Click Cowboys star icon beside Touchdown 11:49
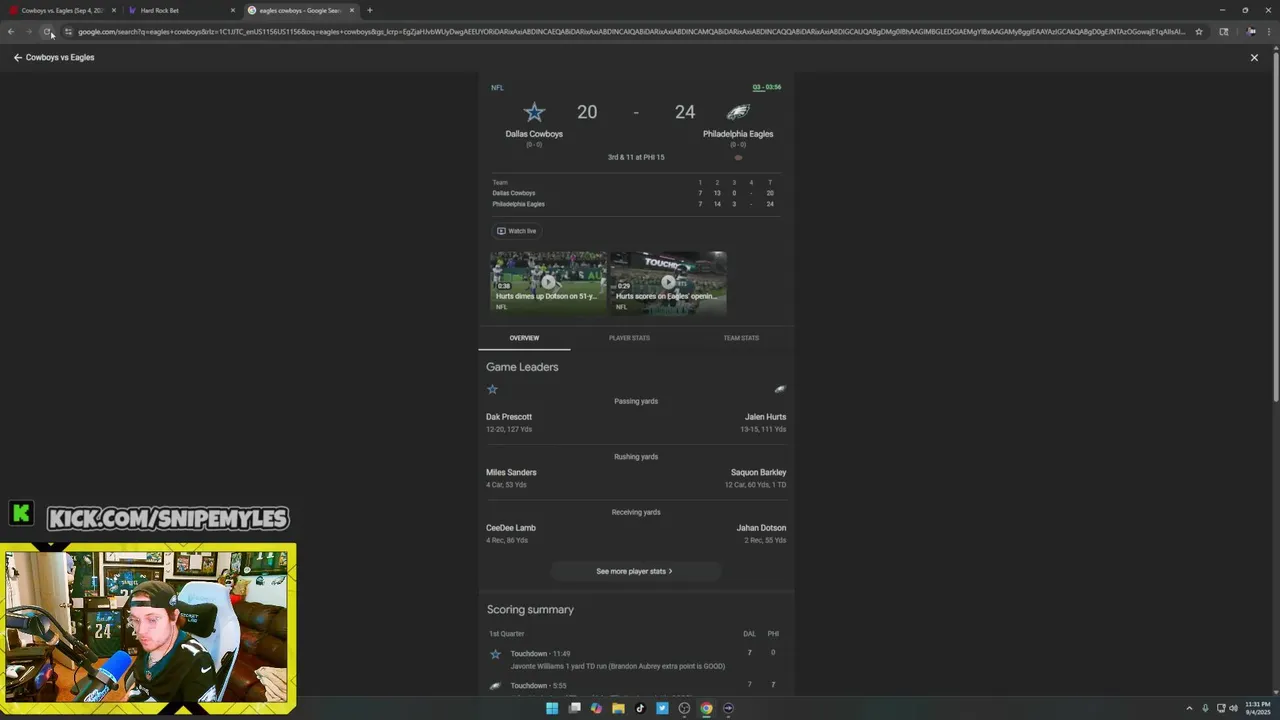 pyautogui.click(x=495, y=654)
